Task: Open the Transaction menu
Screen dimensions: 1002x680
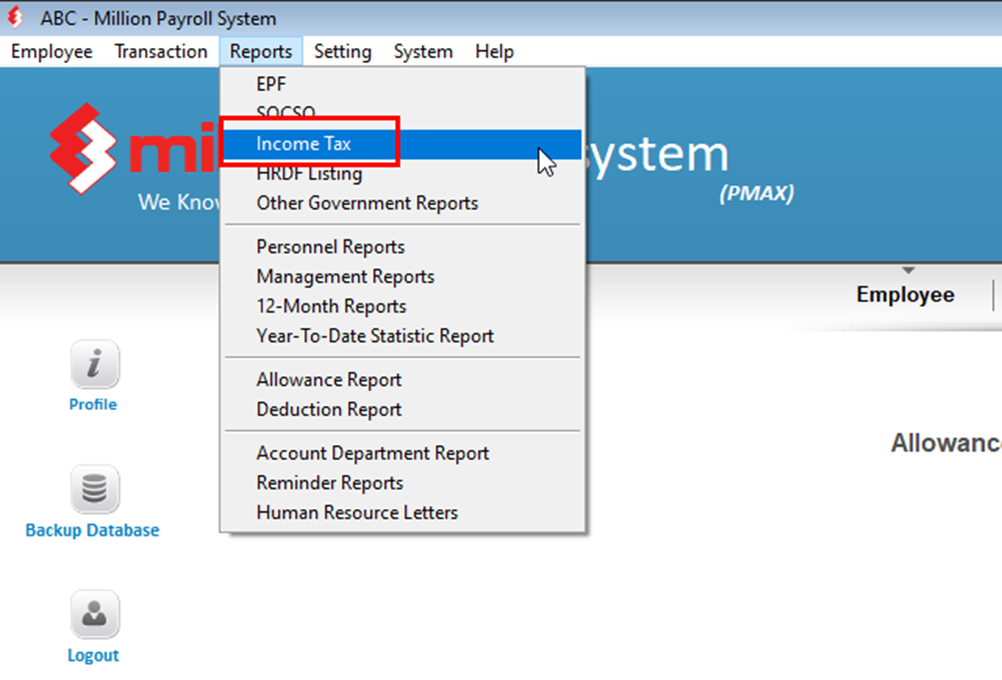Action: (x=161, y=52)
